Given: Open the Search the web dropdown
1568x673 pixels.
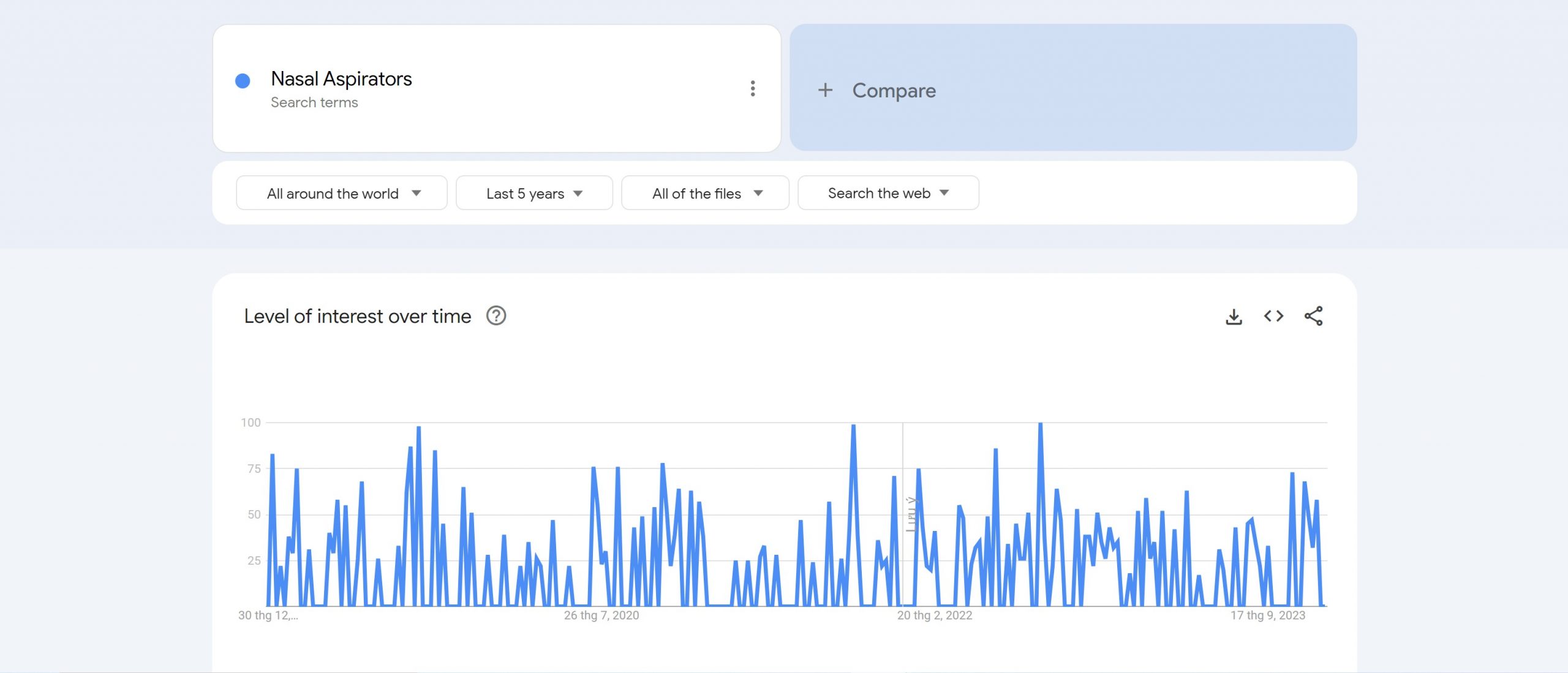Looking at the screenshot, I should pyautogui.click(x=888, y=194).
